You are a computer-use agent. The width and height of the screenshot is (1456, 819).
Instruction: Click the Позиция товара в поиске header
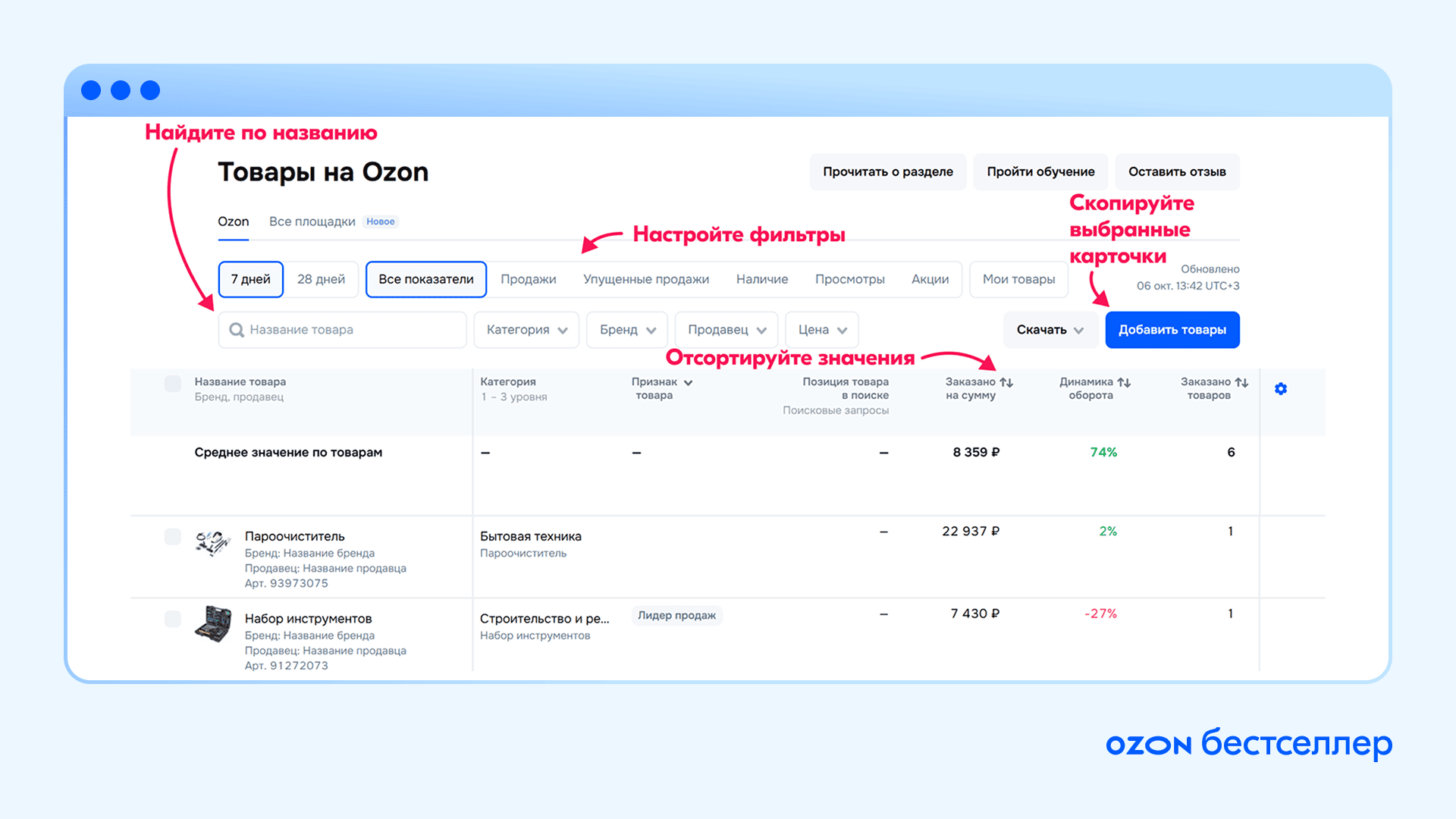(x=846, y=388)
